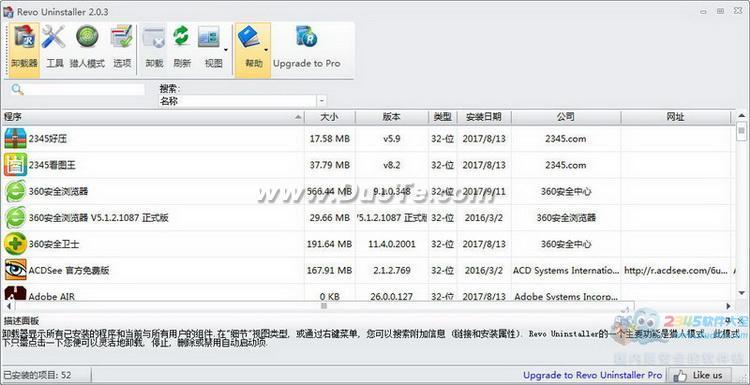Click the list scroll-up arrow

coord(741,116)
